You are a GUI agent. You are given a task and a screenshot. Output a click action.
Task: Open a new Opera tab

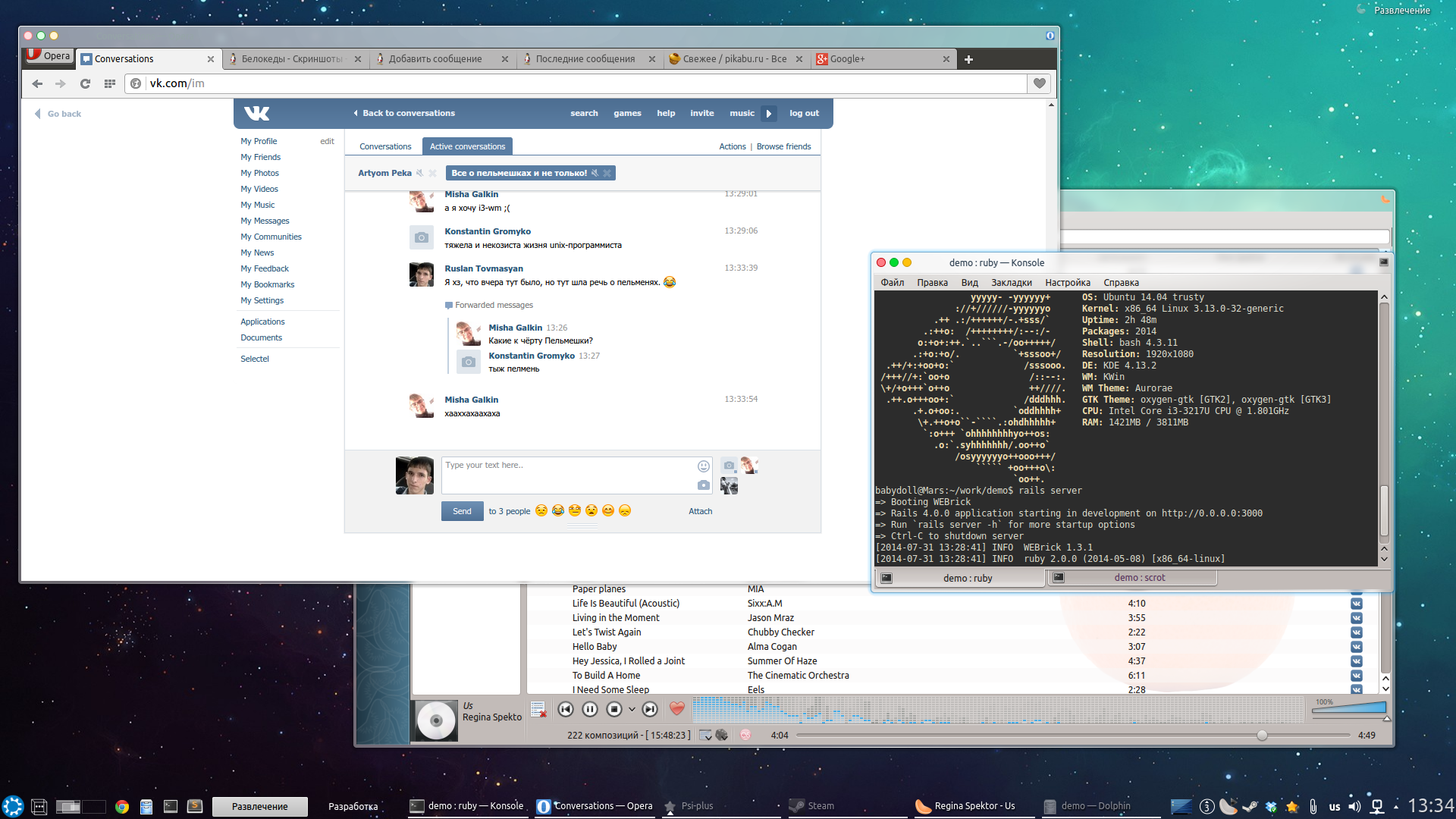point(968,59)
